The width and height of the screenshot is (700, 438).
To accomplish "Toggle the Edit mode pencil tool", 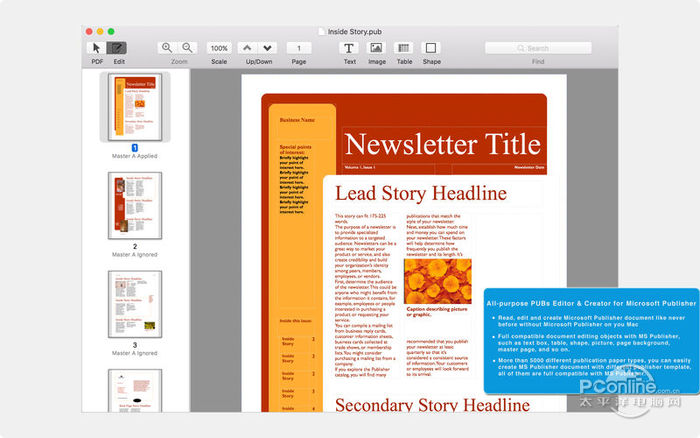I will click(x=118, y=47).
